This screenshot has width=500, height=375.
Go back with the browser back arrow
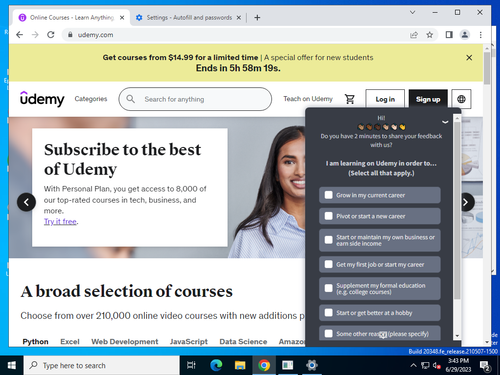[x=20, y=35]
